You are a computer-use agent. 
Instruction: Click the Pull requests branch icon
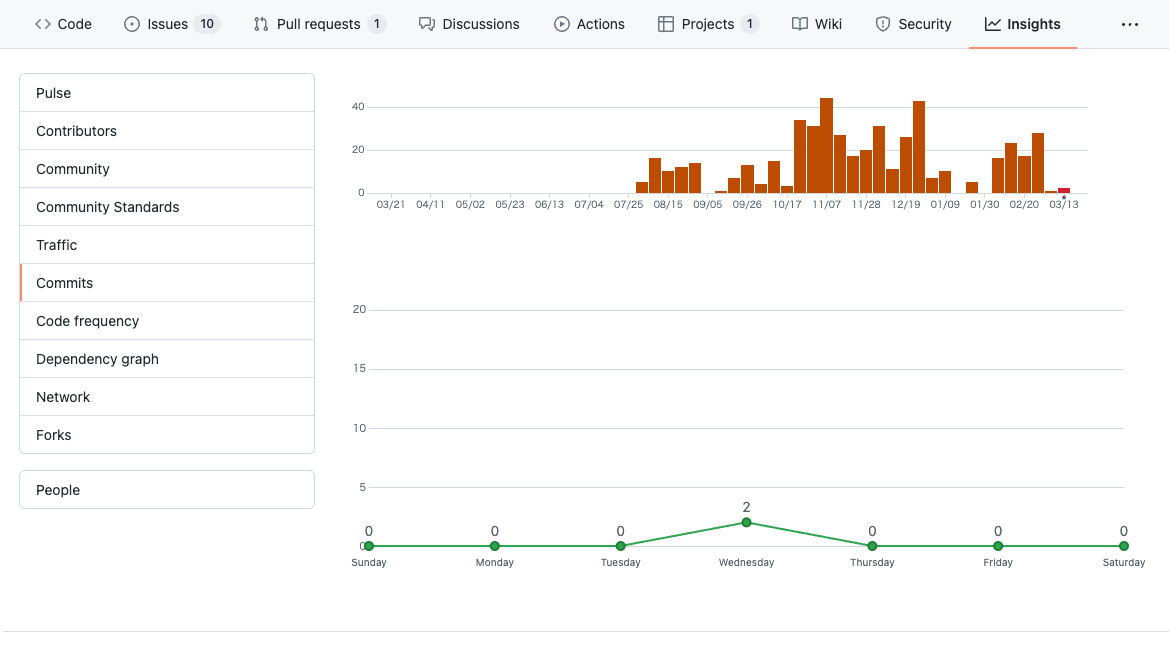click(x=261, y=24)
